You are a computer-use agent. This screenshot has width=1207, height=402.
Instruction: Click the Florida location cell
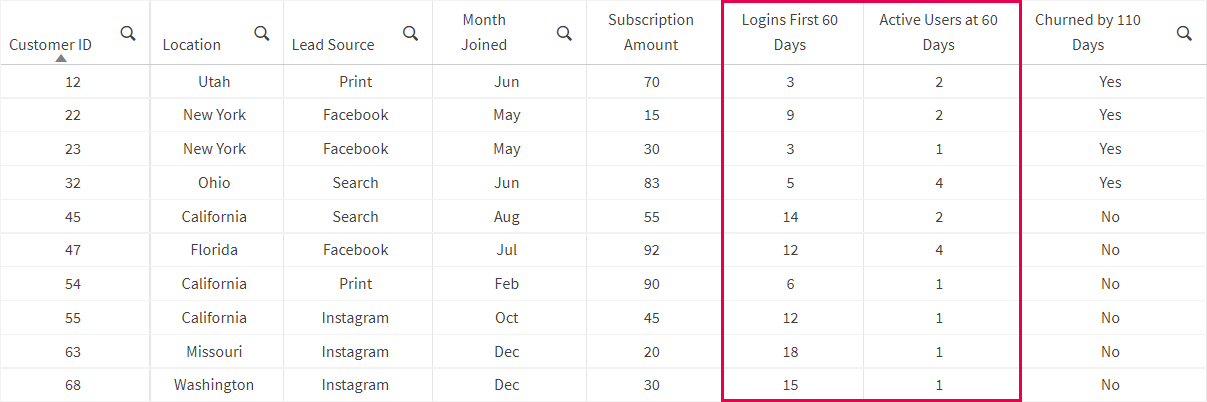(214, 250)
